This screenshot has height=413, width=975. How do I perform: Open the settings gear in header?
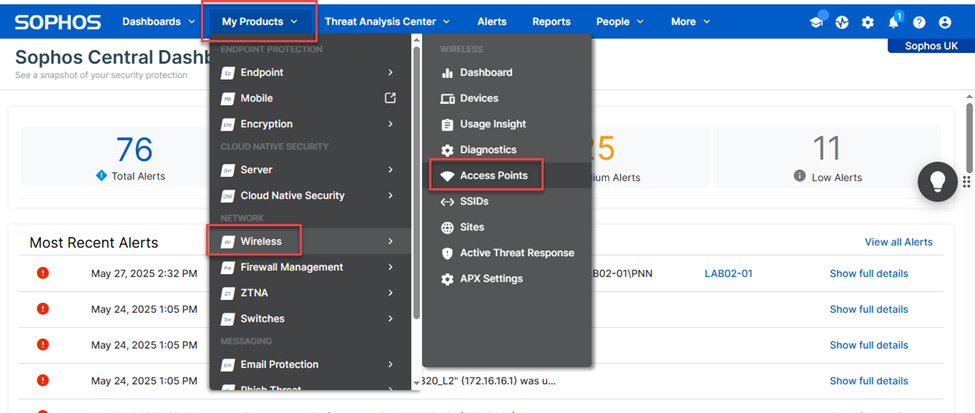[x=867, y=22]
